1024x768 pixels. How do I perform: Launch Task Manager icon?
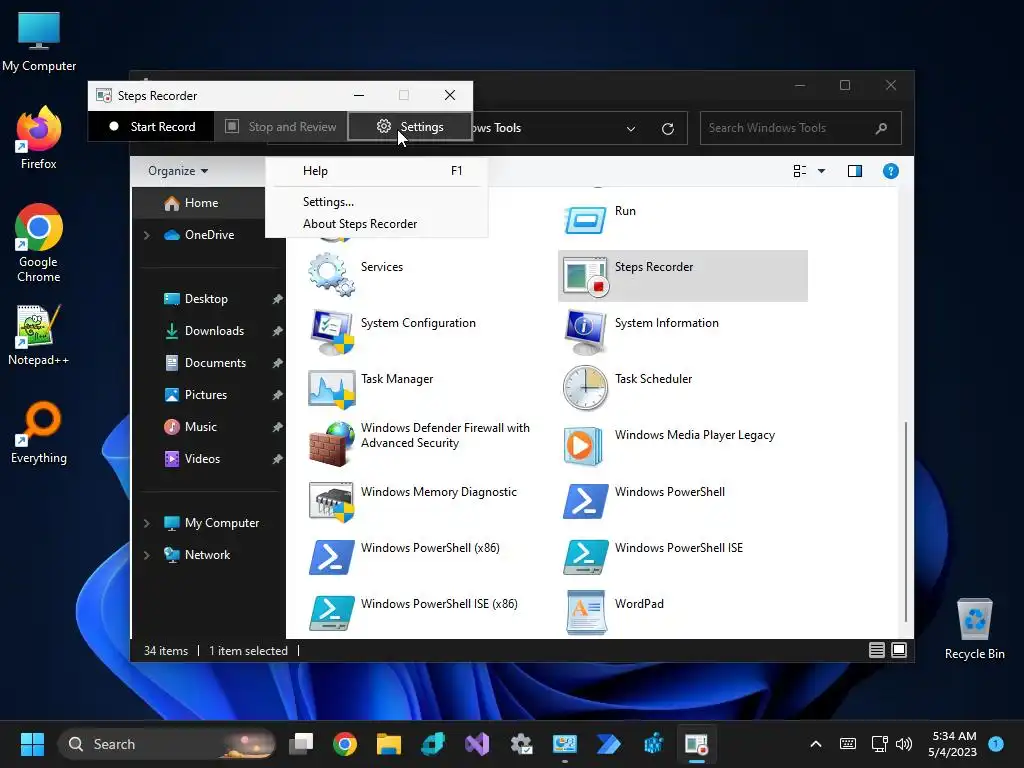point(332,389)
